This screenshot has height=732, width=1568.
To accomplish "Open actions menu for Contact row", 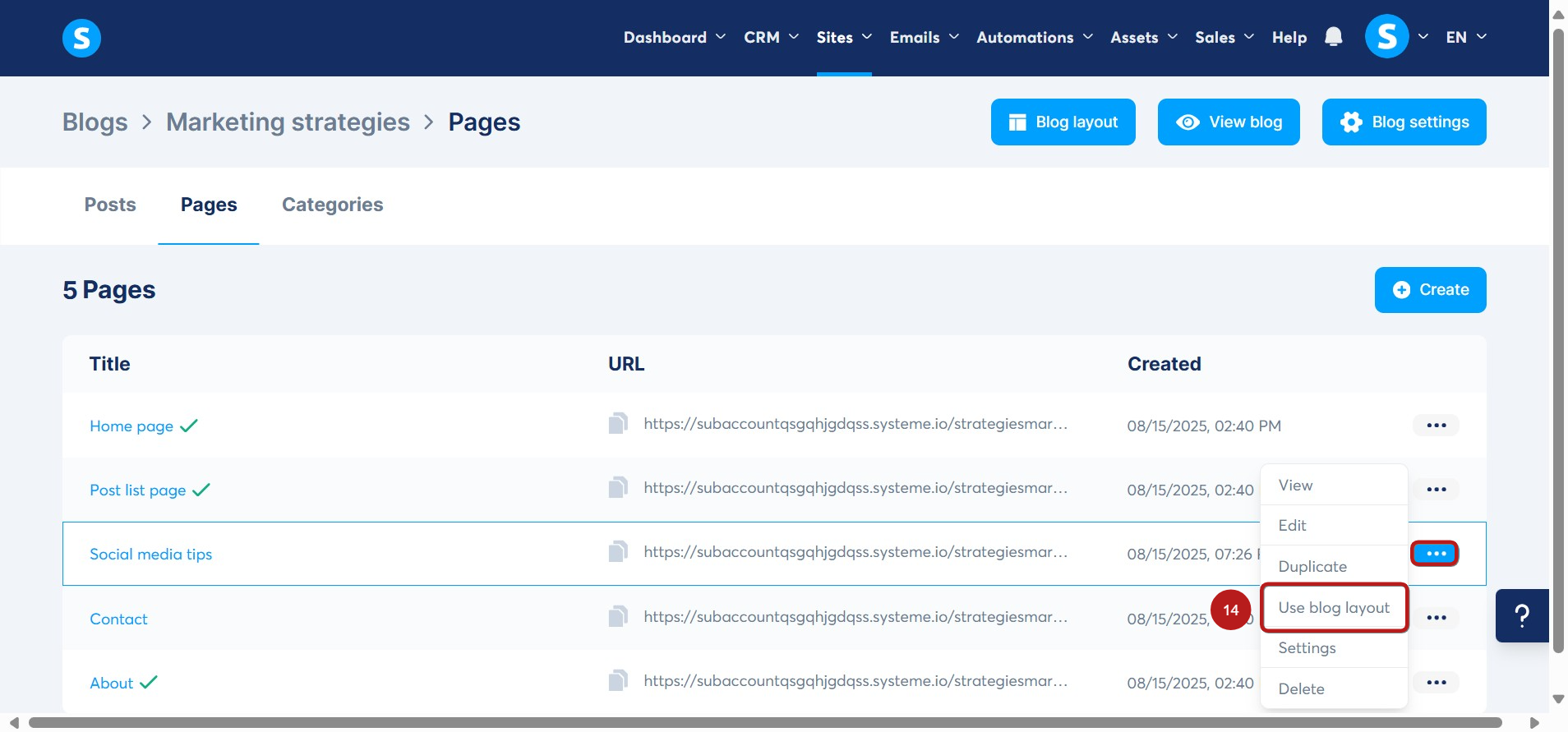I will (x=1436, y=618).
